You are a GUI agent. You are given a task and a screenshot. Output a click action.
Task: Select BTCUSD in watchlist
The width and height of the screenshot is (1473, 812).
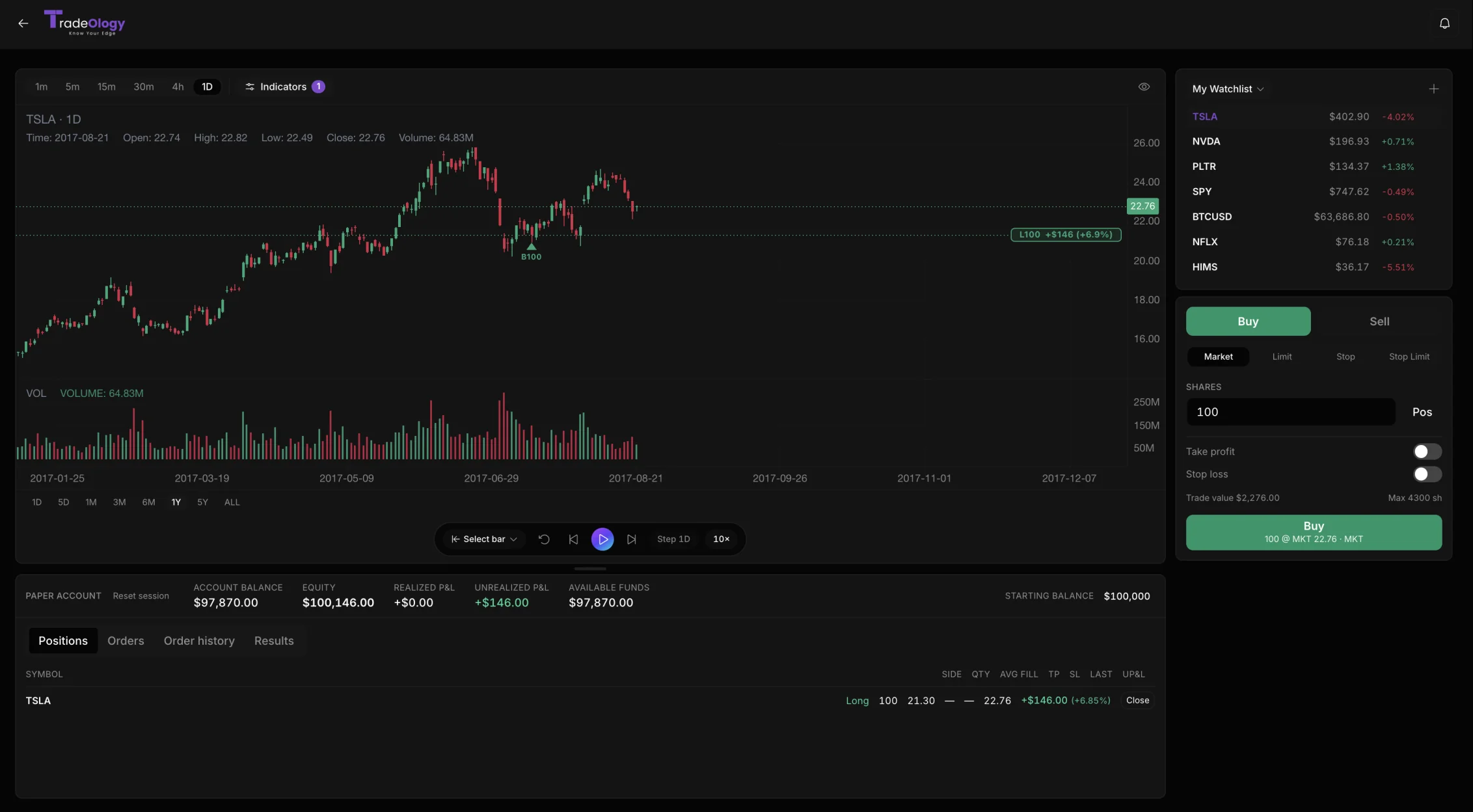[x=1313, y=217]
